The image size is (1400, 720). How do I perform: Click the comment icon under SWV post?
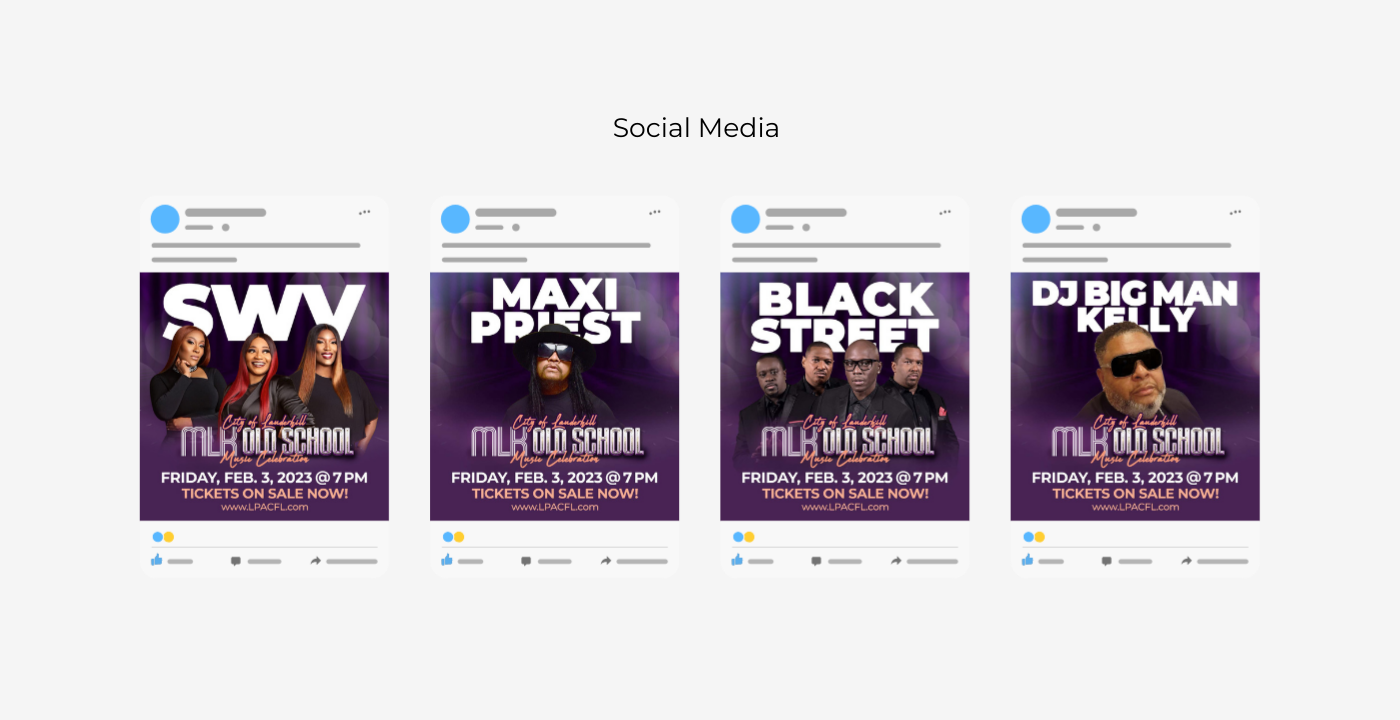(x=236, y=561)
